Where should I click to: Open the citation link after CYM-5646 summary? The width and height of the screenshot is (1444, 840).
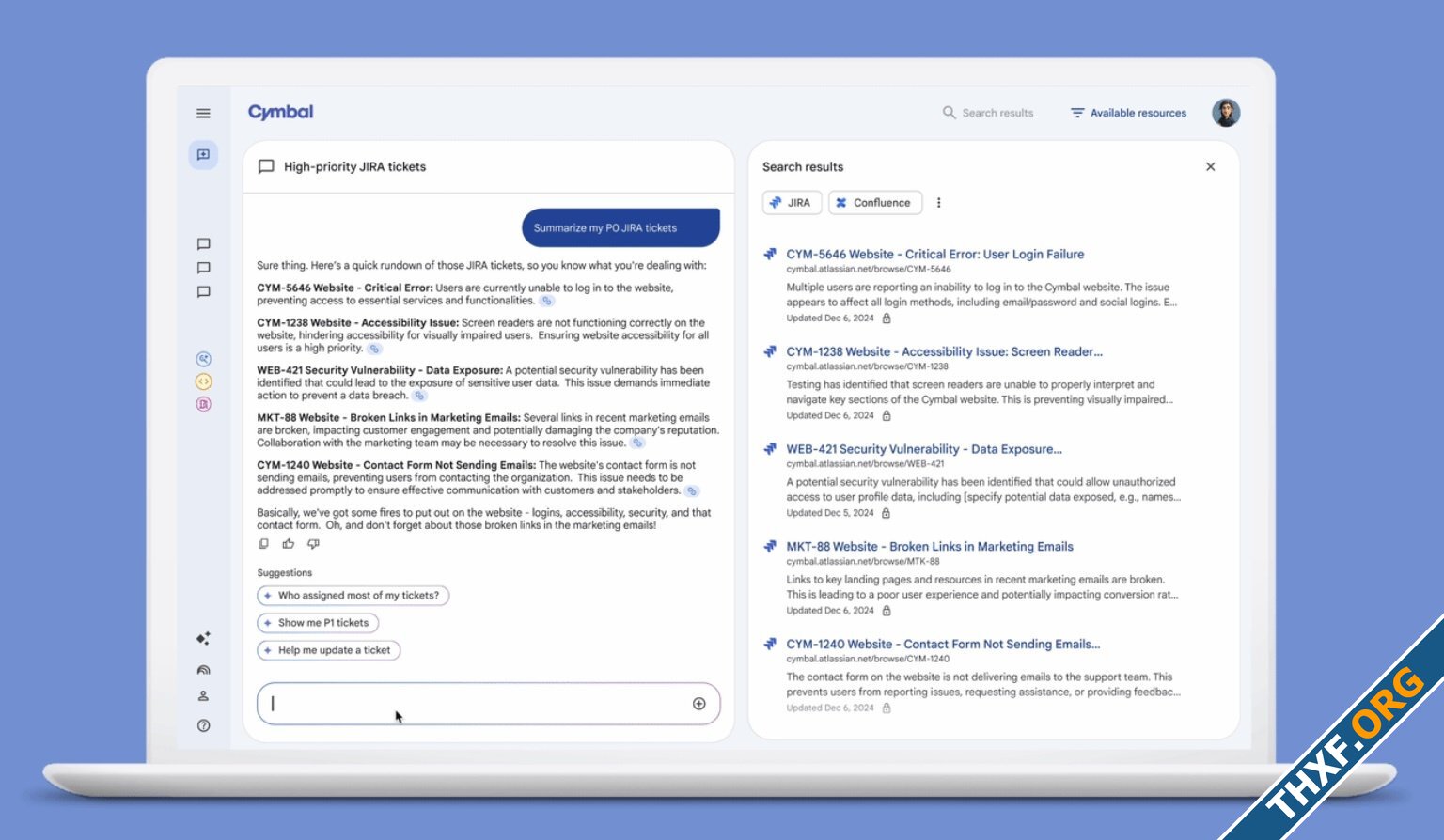pyautogui.click(x=547, y=301)
